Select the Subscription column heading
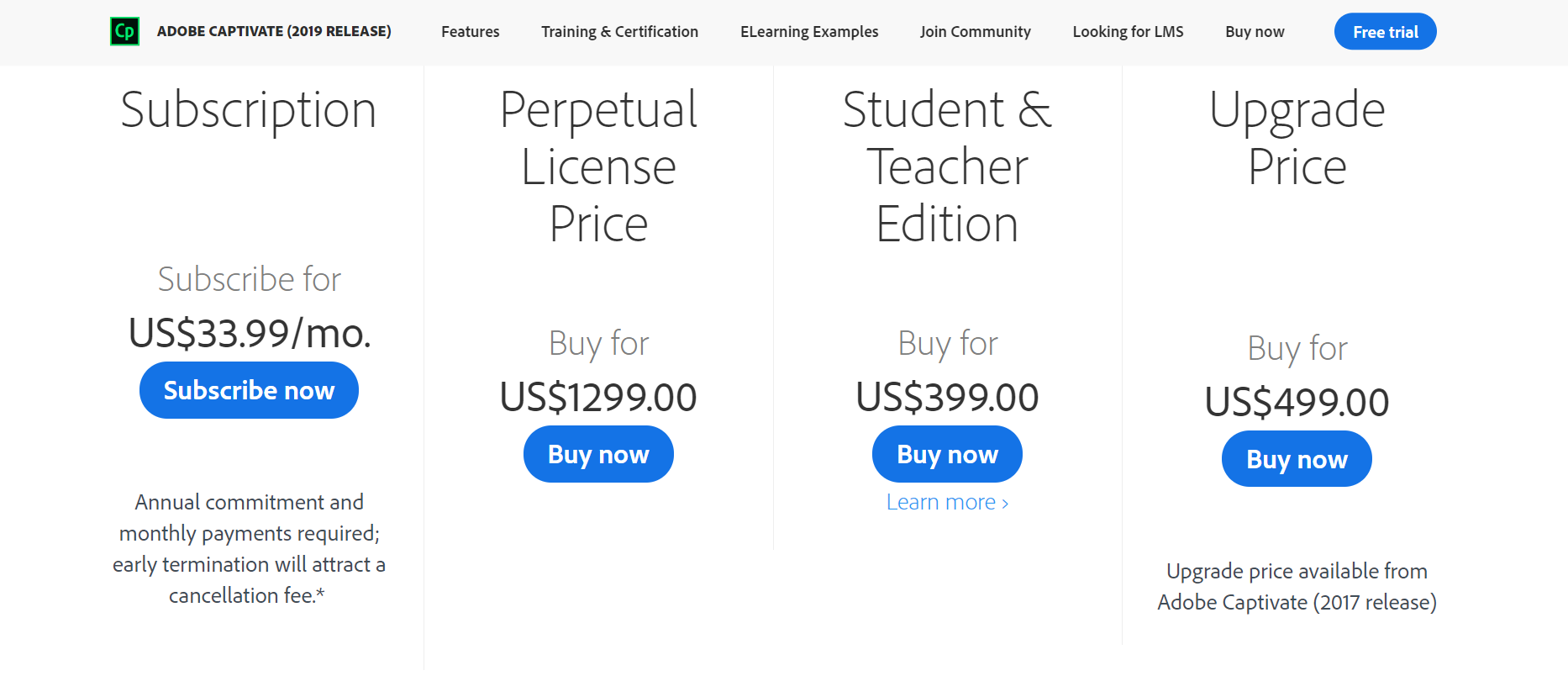1568x697 pixels. click(249, 110)
